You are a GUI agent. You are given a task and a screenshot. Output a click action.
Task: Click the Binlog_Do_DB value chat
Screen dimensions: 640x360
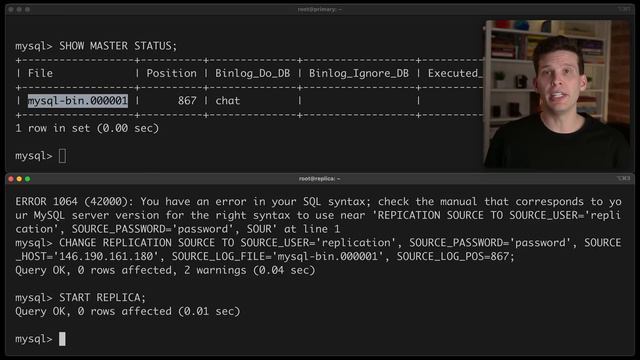[227, 100]
